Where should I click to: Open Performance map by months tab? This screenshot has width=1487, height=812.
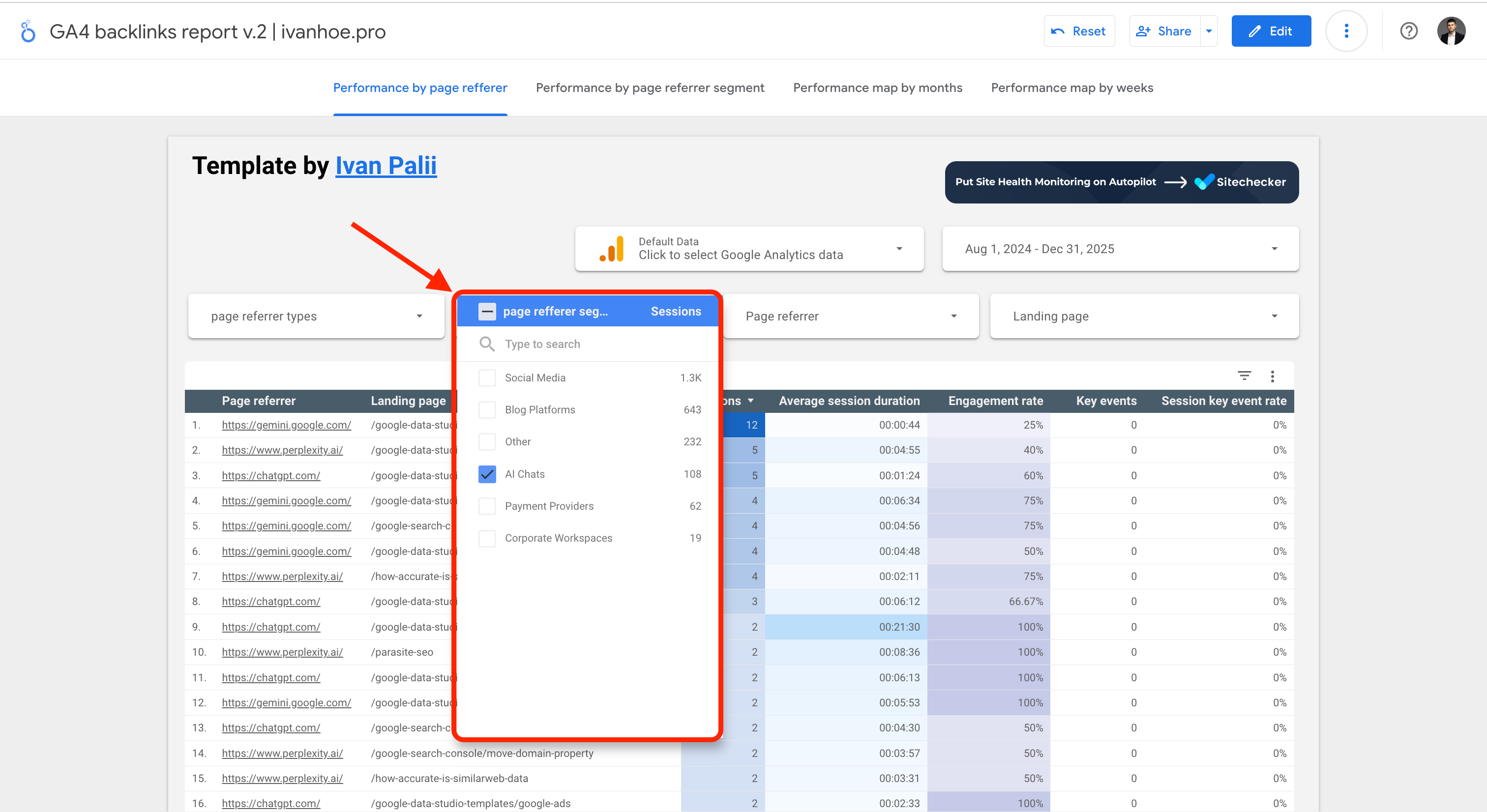pos(877,87)
